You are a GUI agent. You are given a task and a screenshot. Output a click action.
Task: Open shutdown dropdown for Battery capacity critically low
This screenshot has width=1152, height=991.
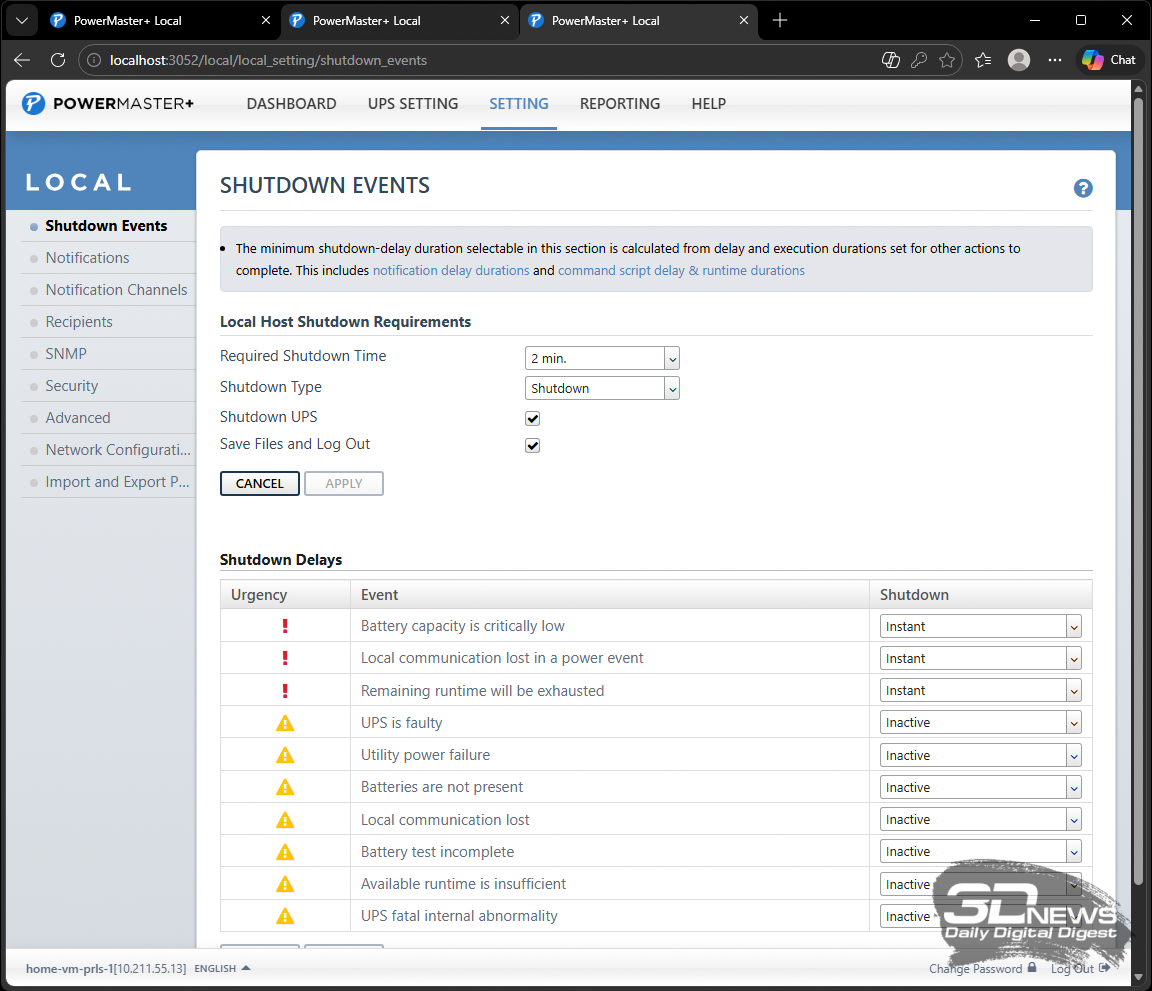[980, 627]
